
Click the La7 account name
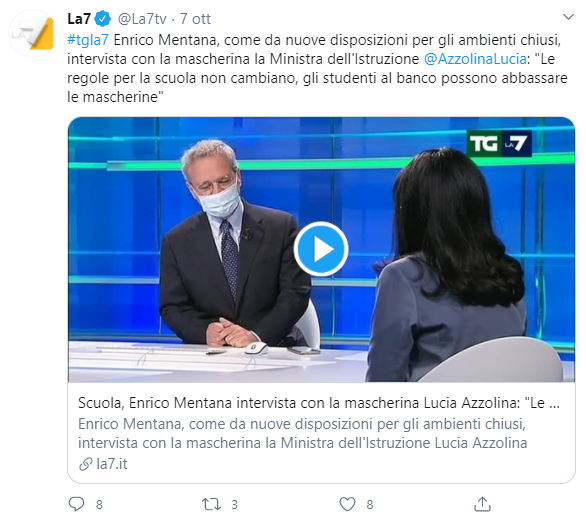(x=79, y=19)
